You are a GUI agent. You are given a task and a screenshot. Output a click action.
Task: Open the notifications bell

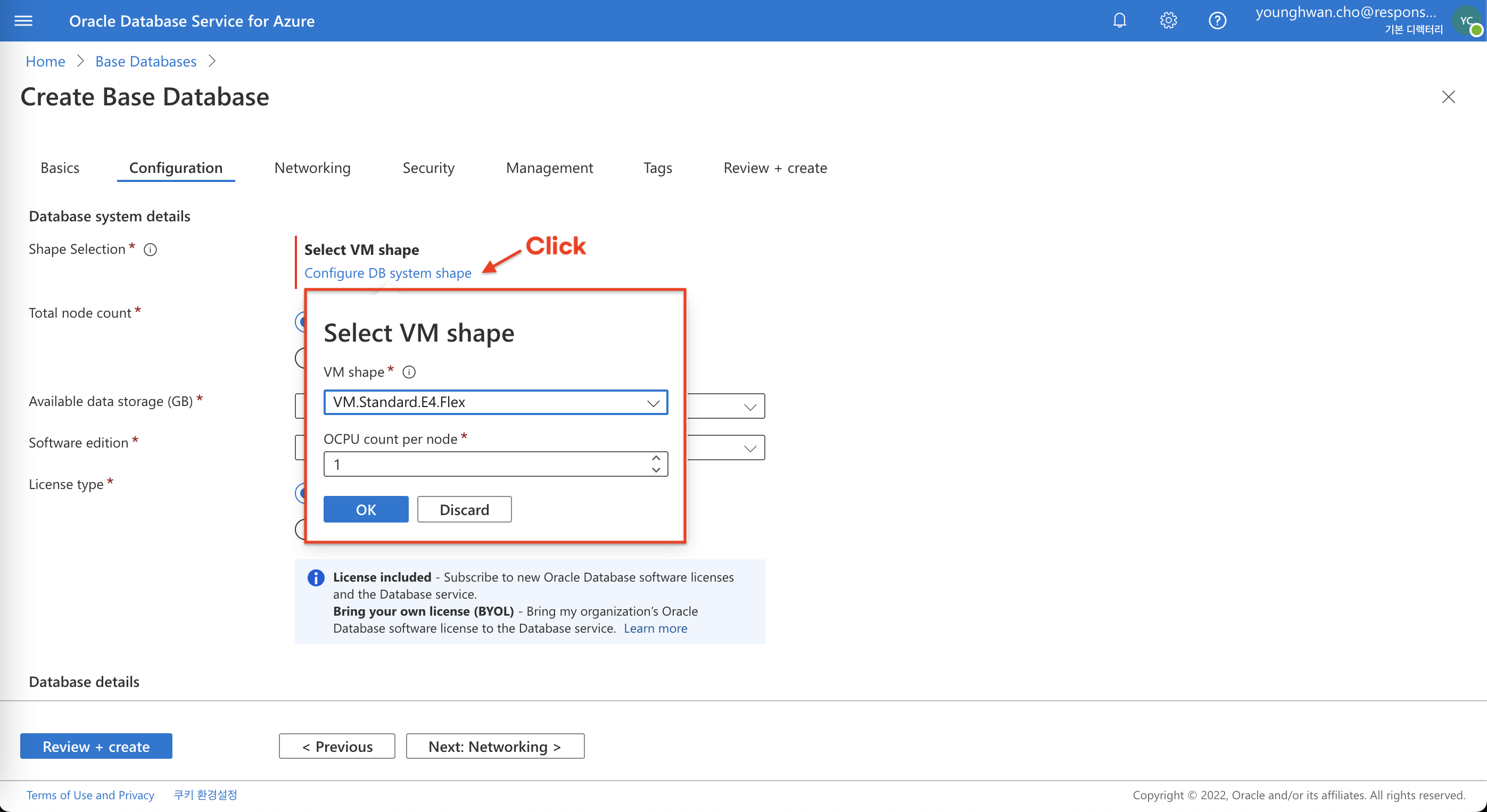pyautogui.click(x=1119, y=21)
